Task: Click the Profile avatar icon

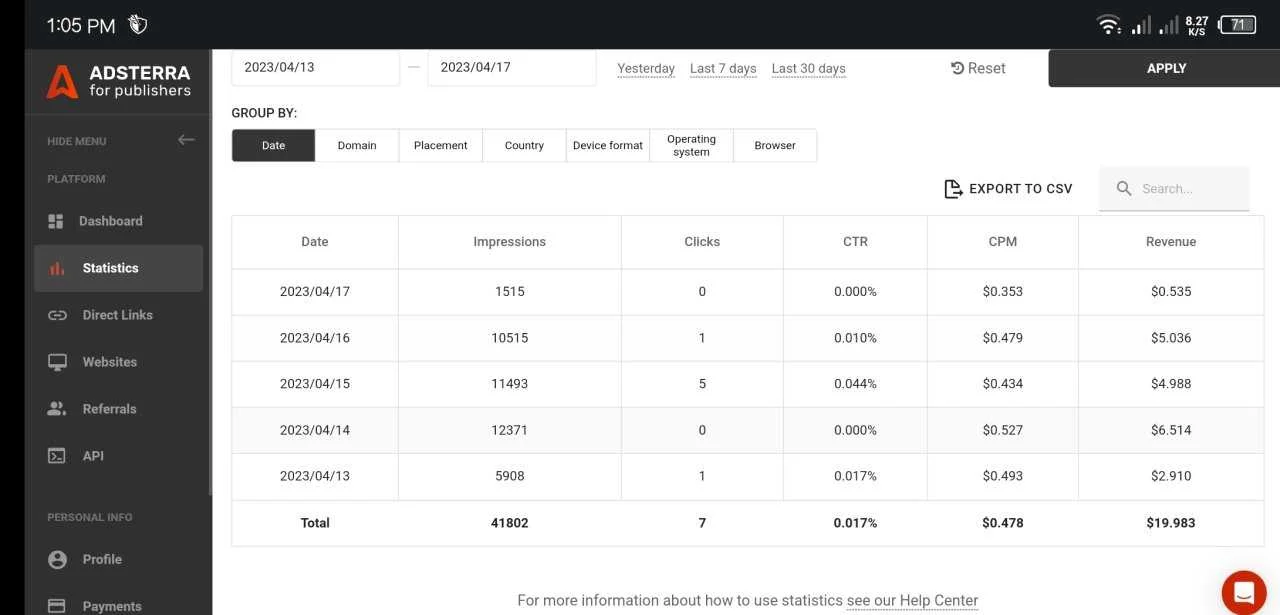Action: coord(57,559)
